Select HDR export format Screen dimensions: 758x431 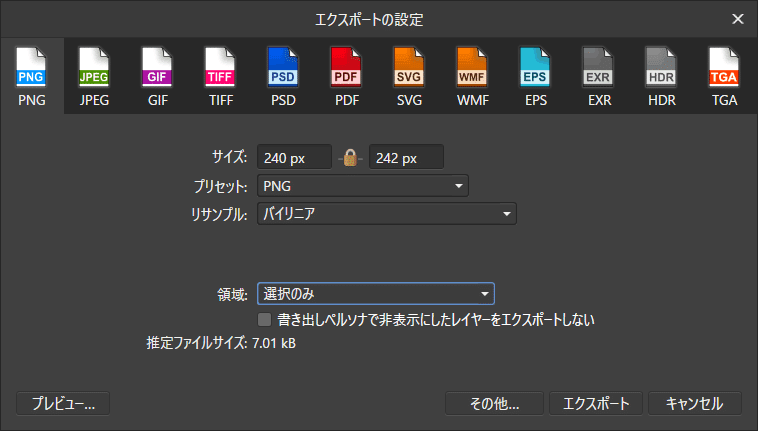pyautogui.click(x=662, y=76)
